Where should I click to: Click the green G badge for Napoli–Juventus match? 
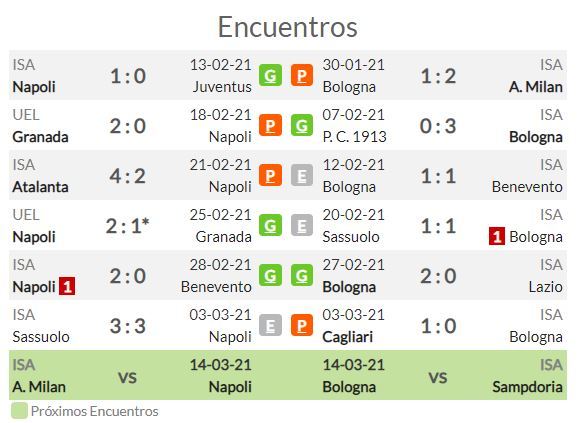tap(270, 75)
